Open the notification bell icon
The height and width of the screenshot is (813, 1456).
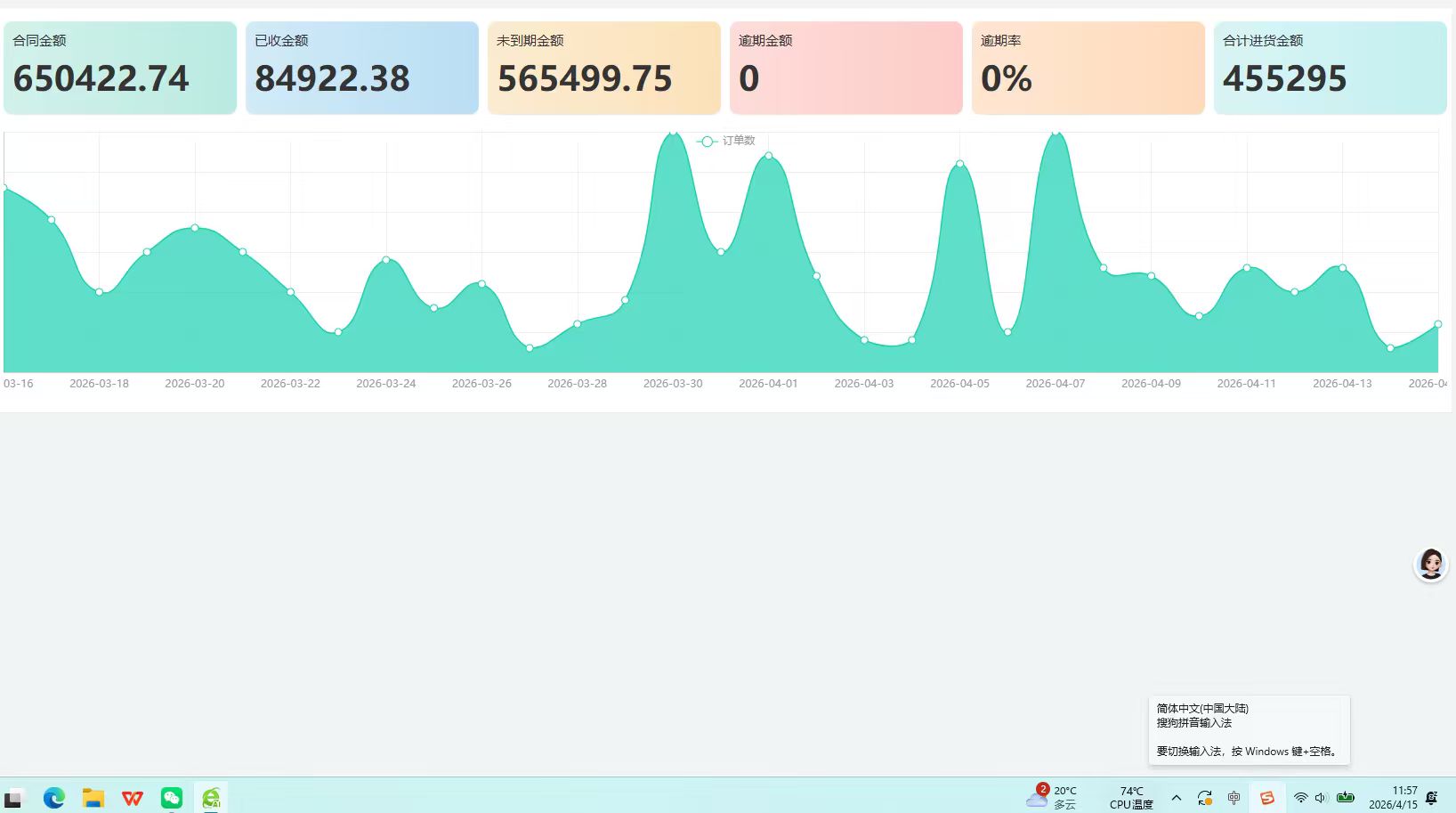pos(1431,798)
